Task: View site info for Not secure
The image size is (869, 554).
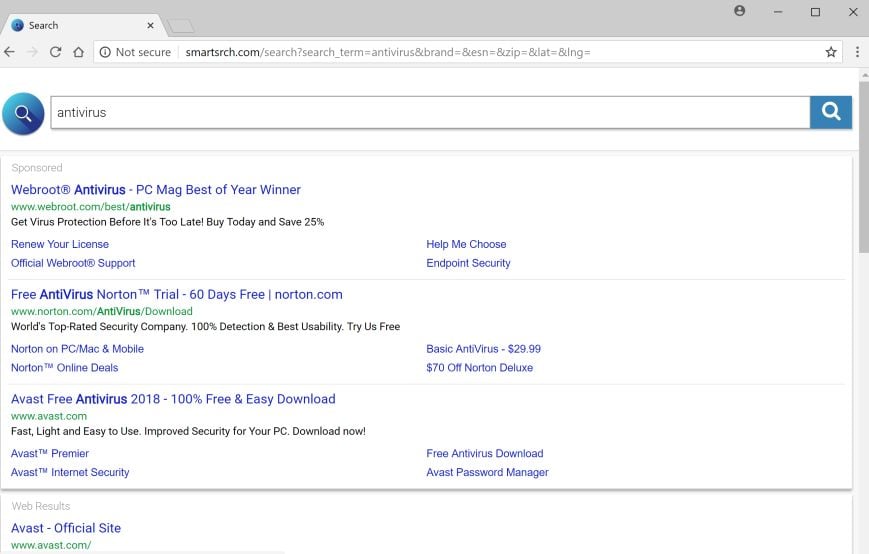Action: pos(135,52)
